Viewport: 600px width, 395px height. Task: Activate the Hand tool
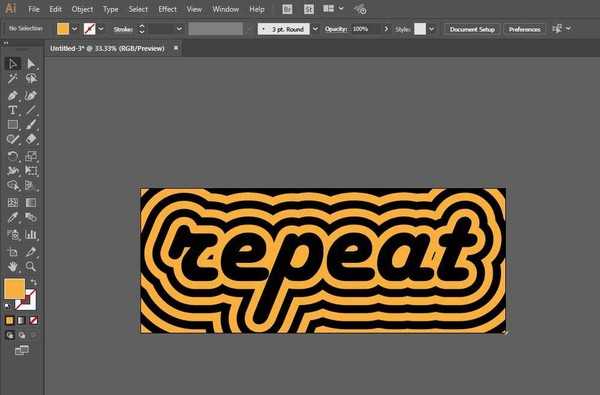tap(13, 266)
